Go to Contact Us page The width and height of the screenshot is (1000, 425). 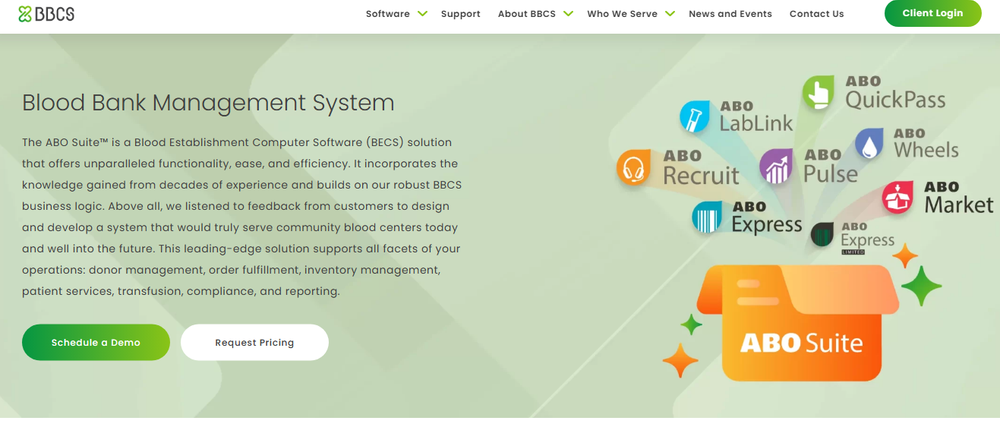click(x=816, y=13)
